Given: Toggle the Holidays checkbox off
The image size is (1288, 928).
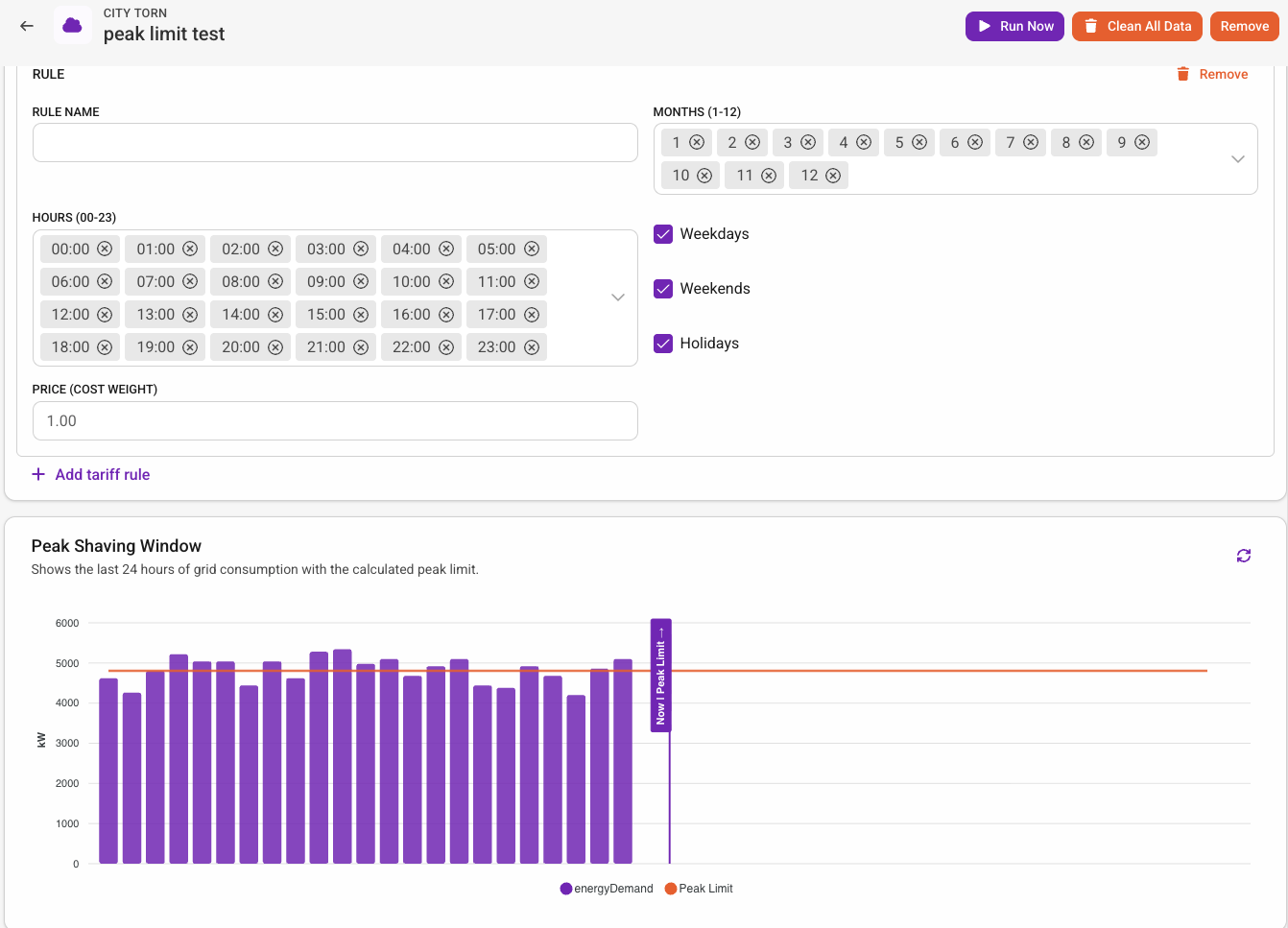Looking at the screenshot, I should pos(662,343).
